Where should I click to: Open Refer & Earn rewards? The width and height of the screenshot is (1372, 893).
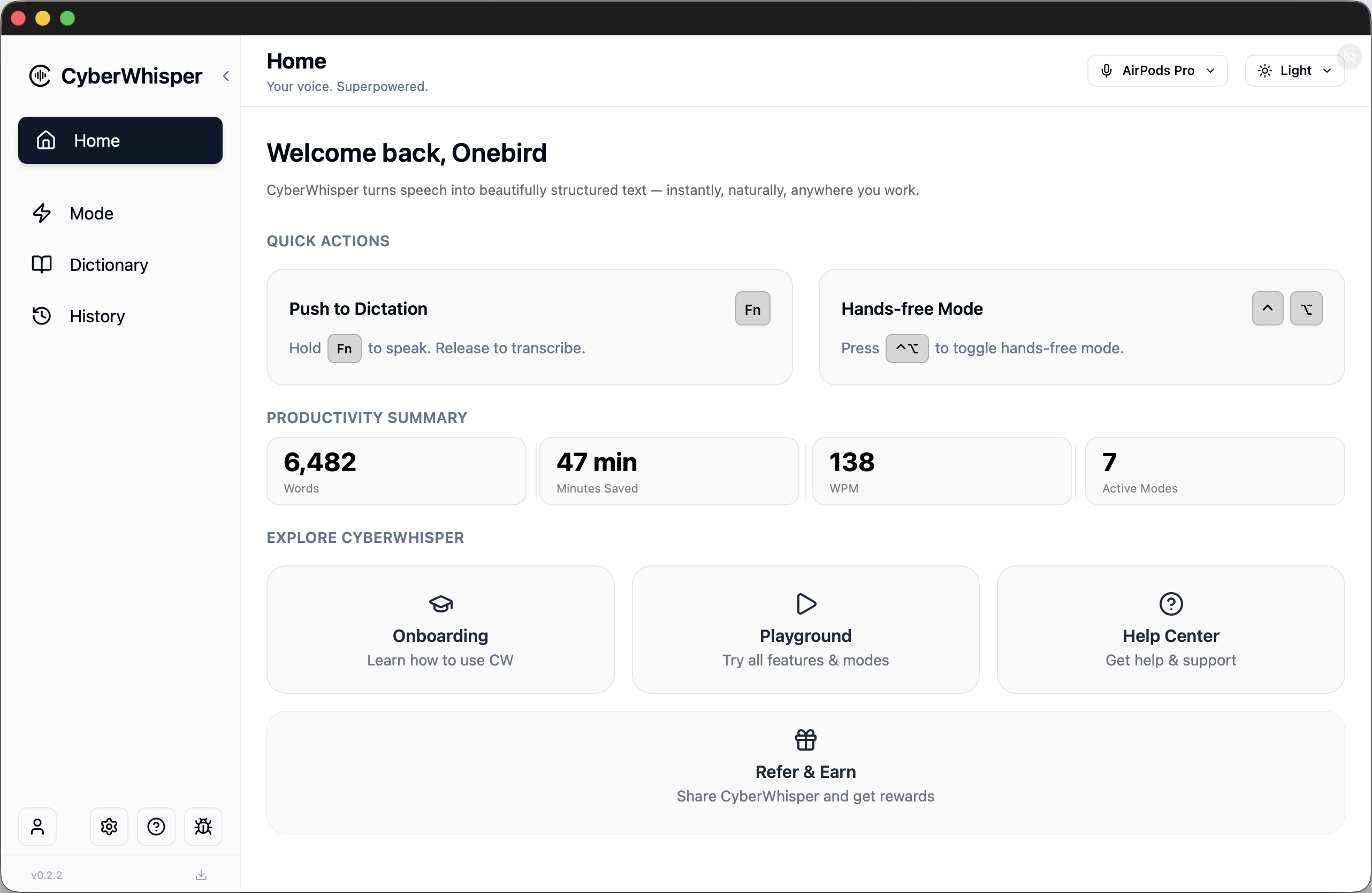(x=805, y=772)
